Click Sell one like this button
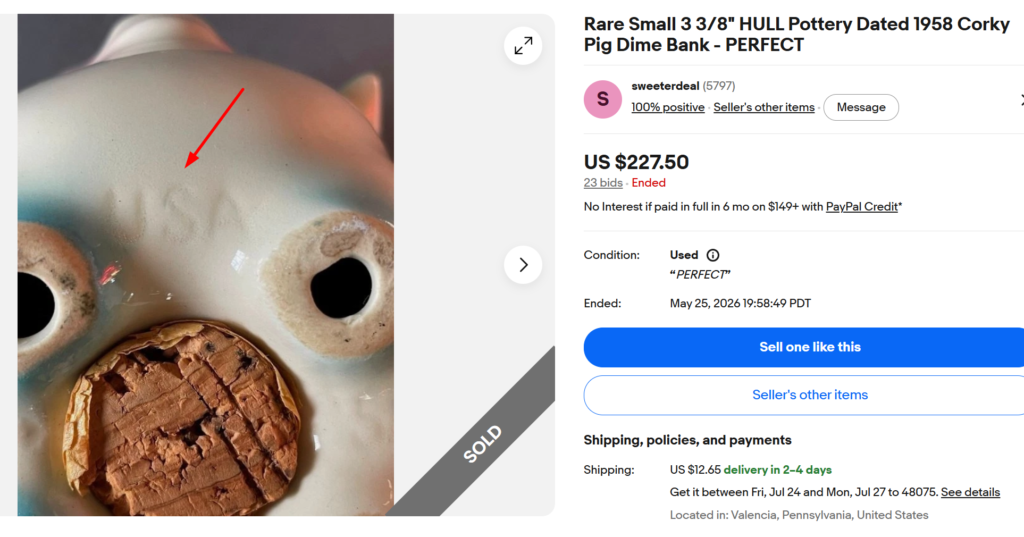 810,347
